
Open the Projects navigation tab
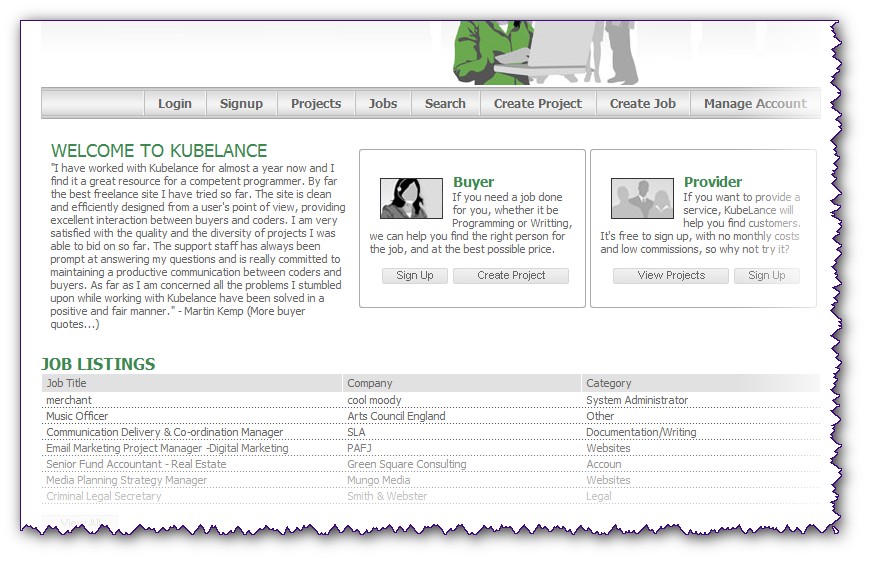[x=316, y=103]
